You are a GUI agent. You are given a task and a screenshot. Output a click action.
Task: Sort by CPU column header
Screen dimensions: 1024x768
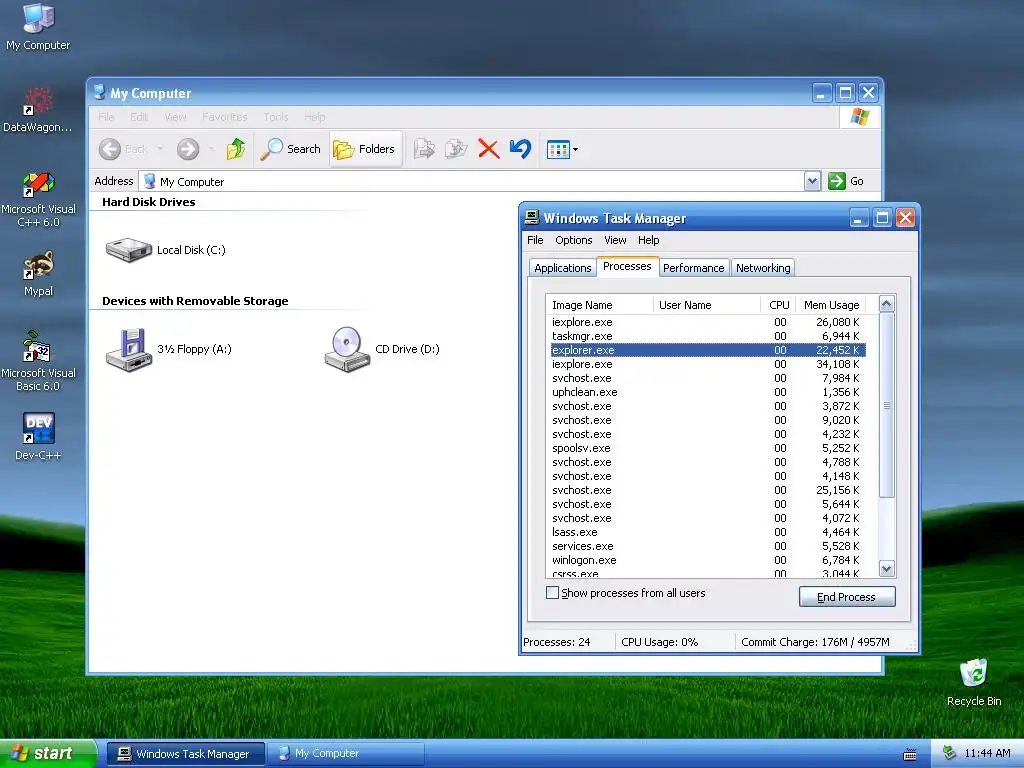coord(778,305)
